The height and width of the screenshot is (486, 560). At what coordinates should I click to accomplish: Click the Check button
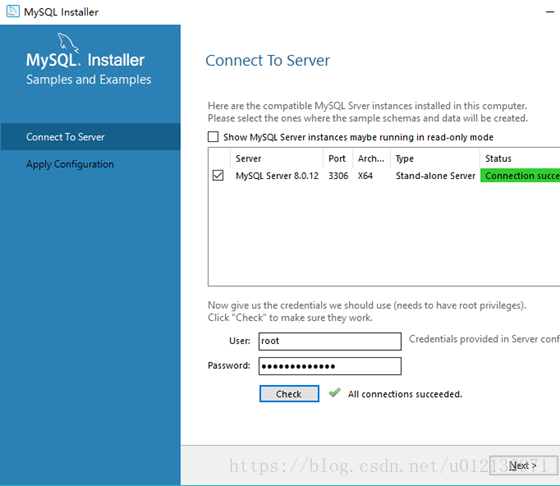pos(289,394)
